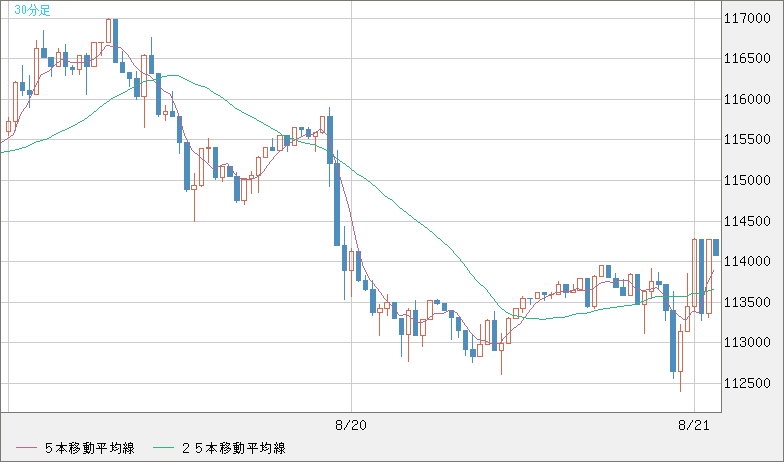Viewport: 784px width, 462px height.
Task: Click the 113000 price axis label
Action: [x=748, y=342]
